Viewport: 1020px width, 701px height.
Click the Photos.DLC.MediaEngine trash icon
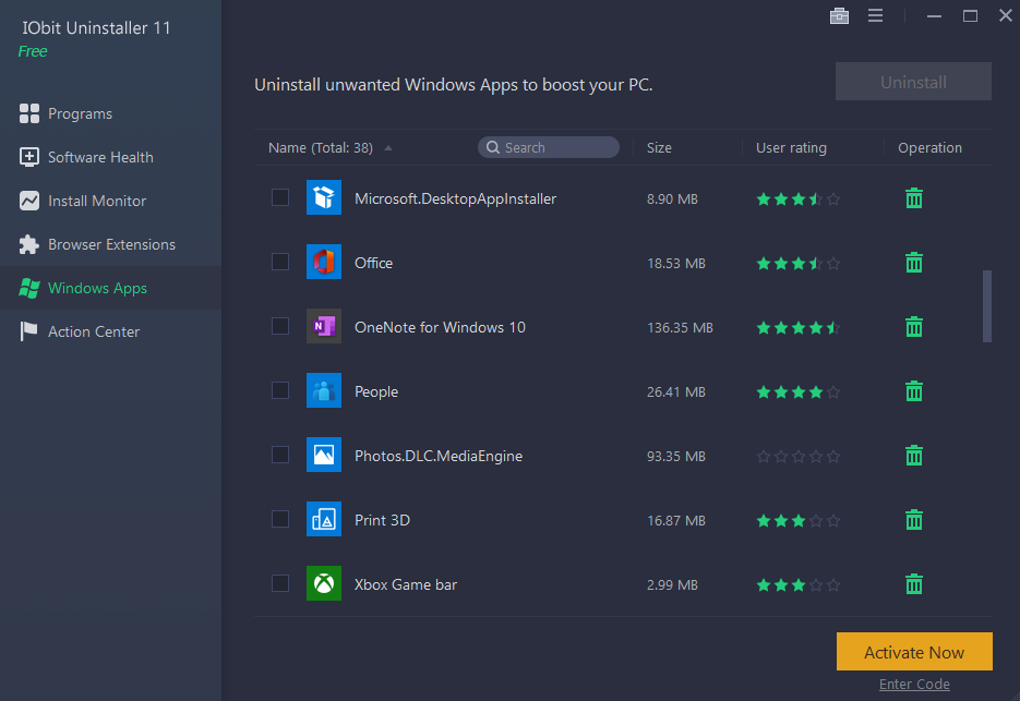914,456
